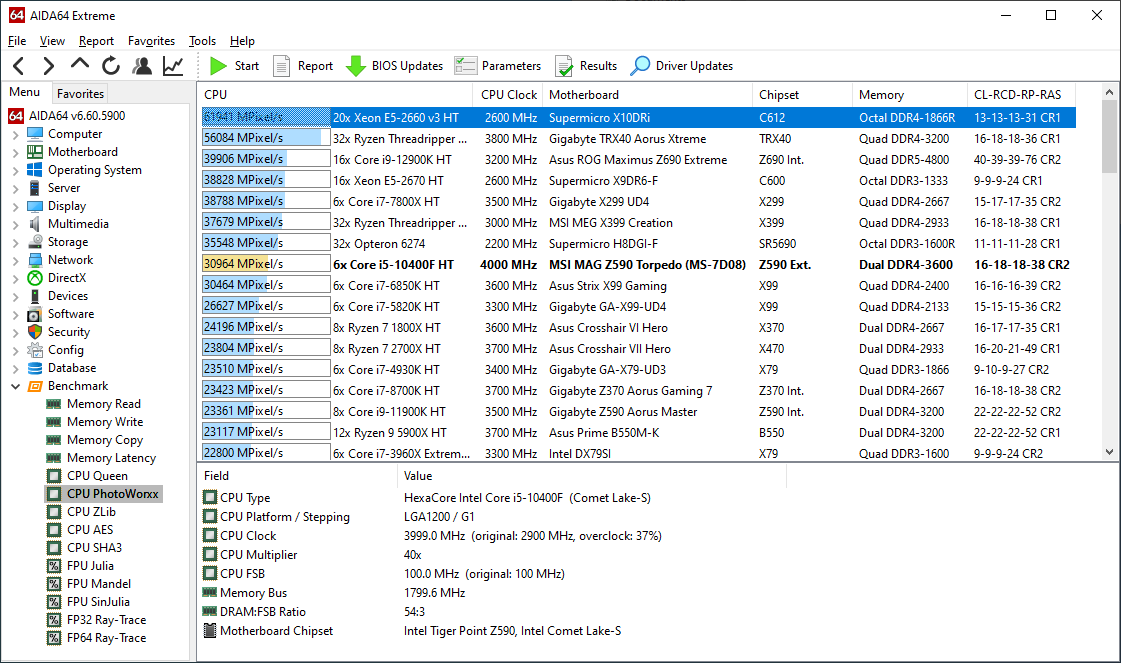Go up one level with Up arrow

point(80,66)
